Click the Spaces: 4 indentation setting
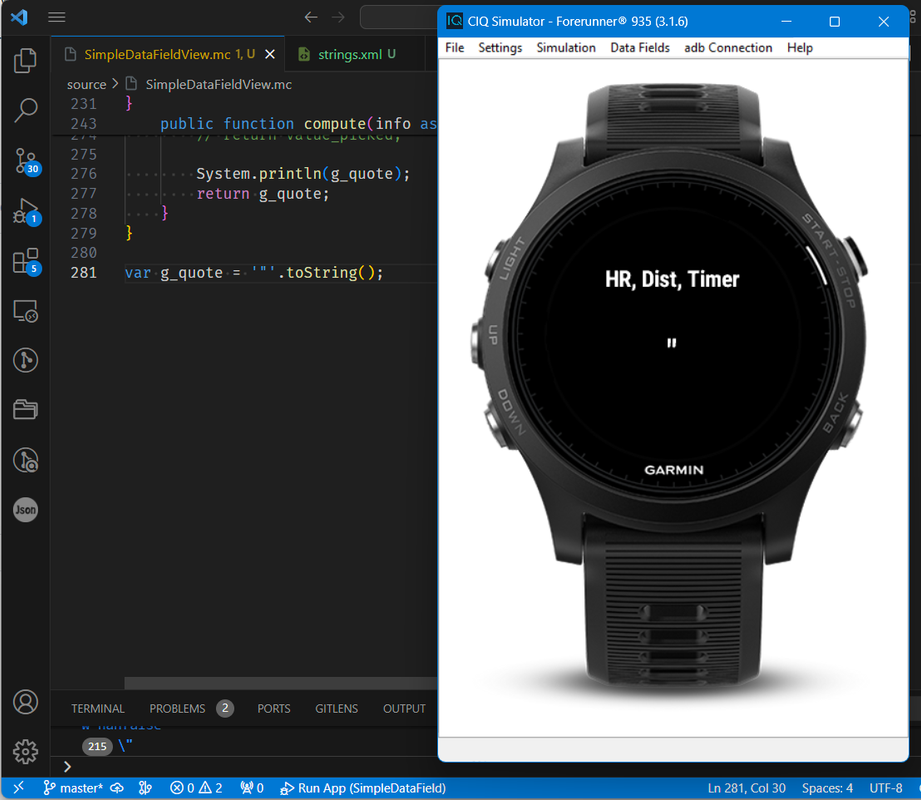The image size is (921, 800). [827, 788]
